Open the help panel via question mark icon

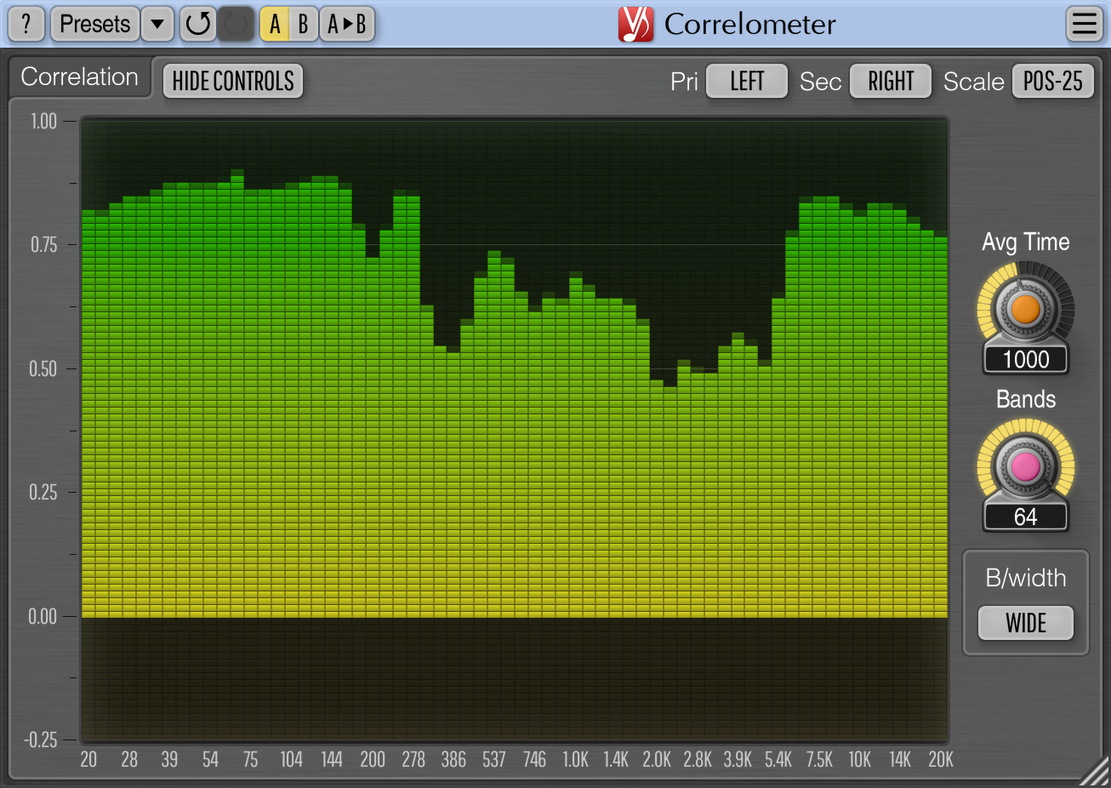(x=25, y=24)
